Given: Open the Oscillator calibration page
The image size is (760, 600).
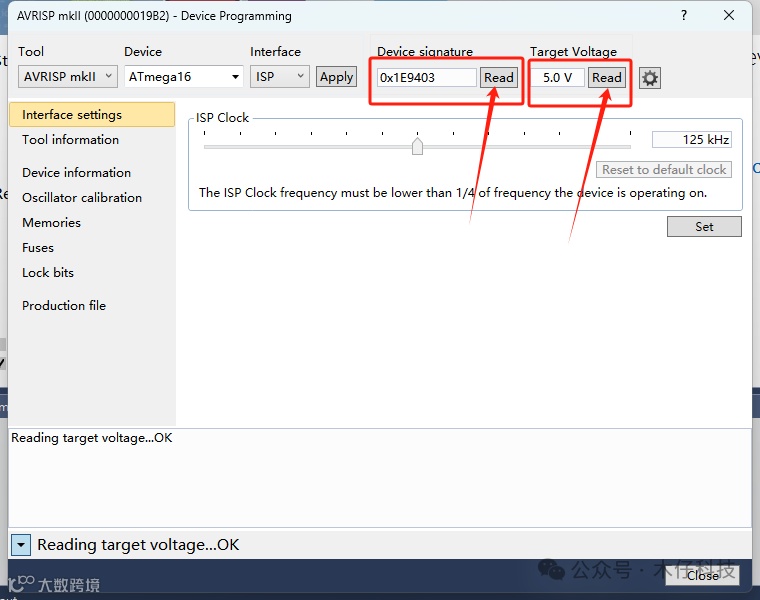Looking at the screenshot, I should click(x=82, y=198).
